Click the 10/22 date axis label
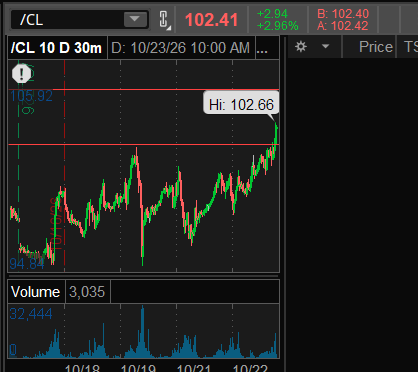This screenshot has width=418, height=372. pos(250,368)
